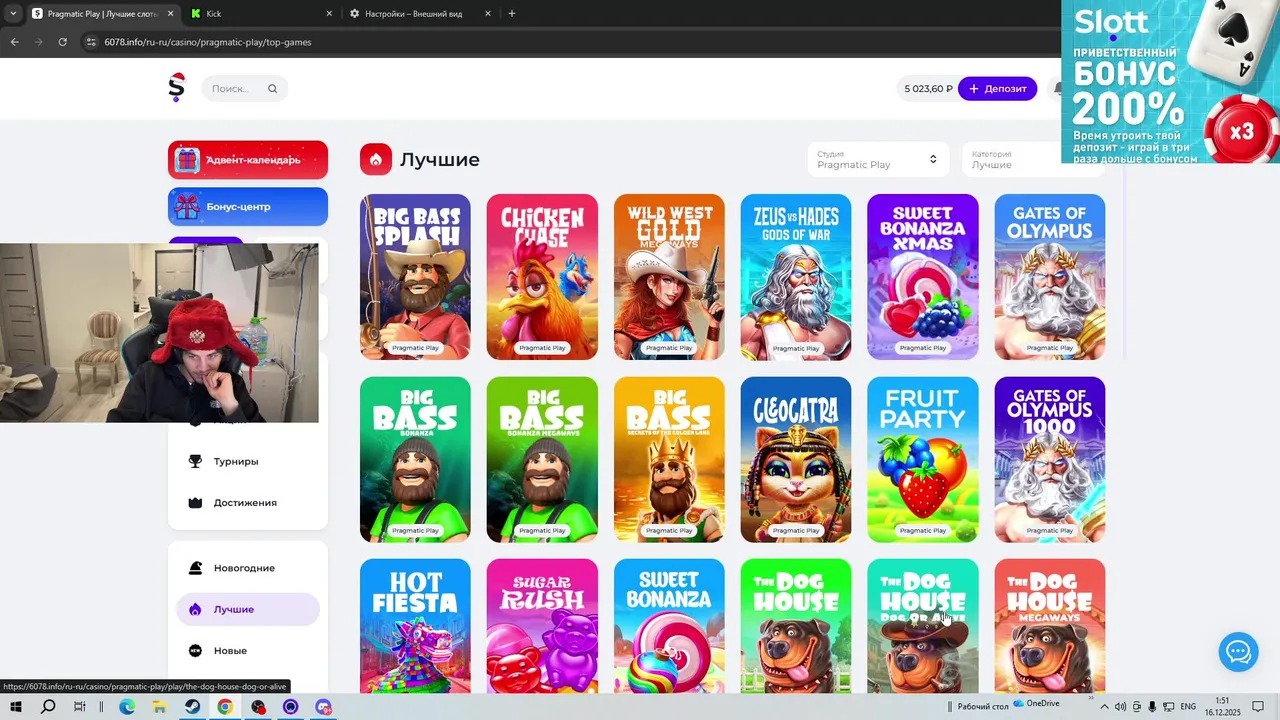Go back with the browser back arrow

click(x=15, y=42)
